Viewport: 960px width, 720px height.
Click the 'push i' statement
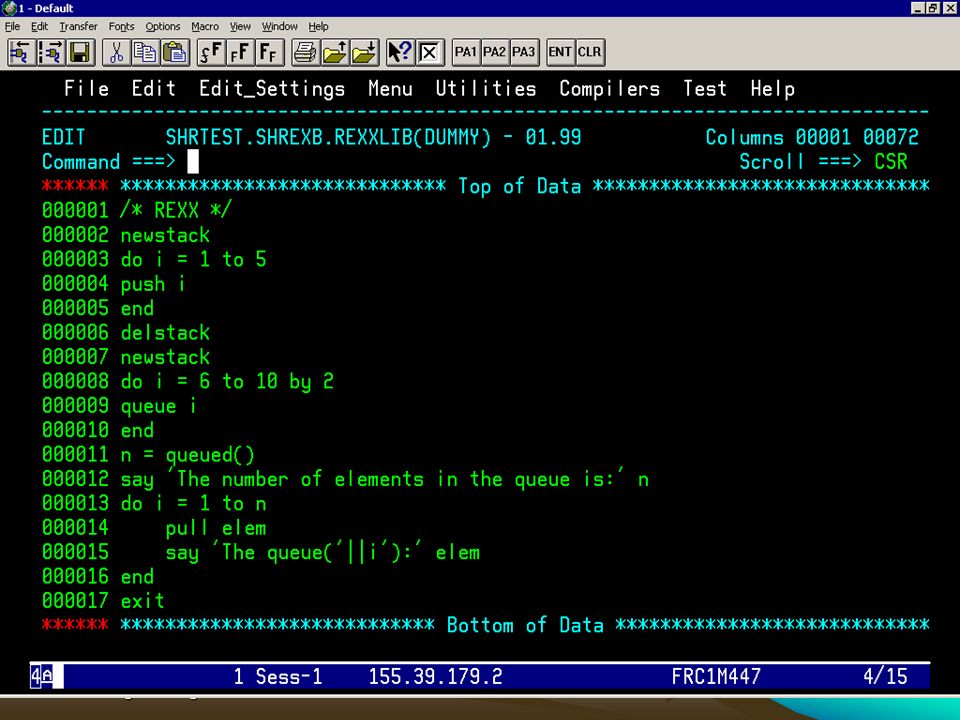point(152,283)
